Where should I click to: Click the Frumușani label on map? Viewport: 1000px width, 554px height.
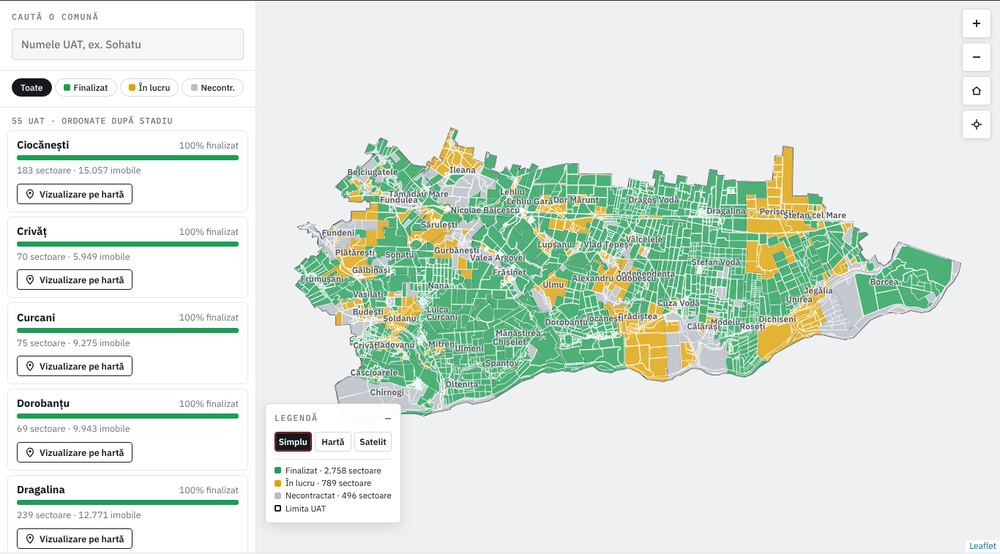322,279
